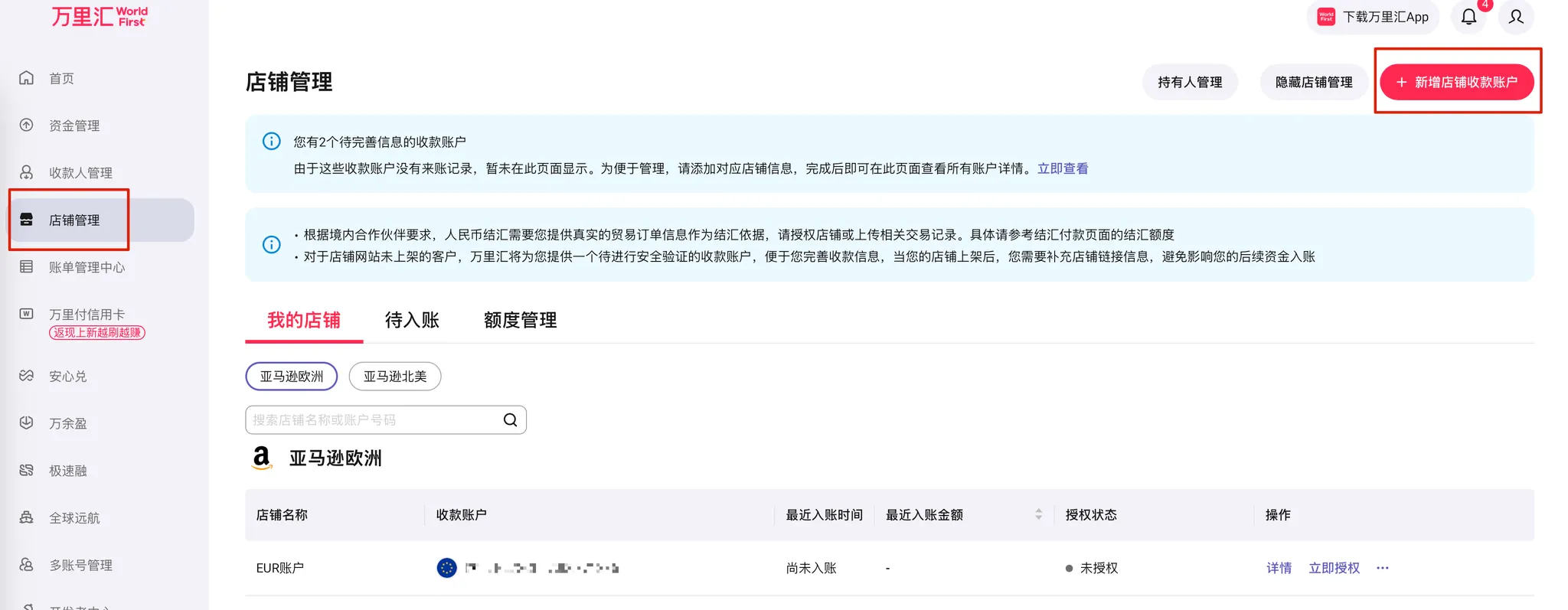Image resolution: width=1568 pixels, height=610 pixels.
Task: Switch to the 额度管理 tab
Action: (x=520, y=320)
